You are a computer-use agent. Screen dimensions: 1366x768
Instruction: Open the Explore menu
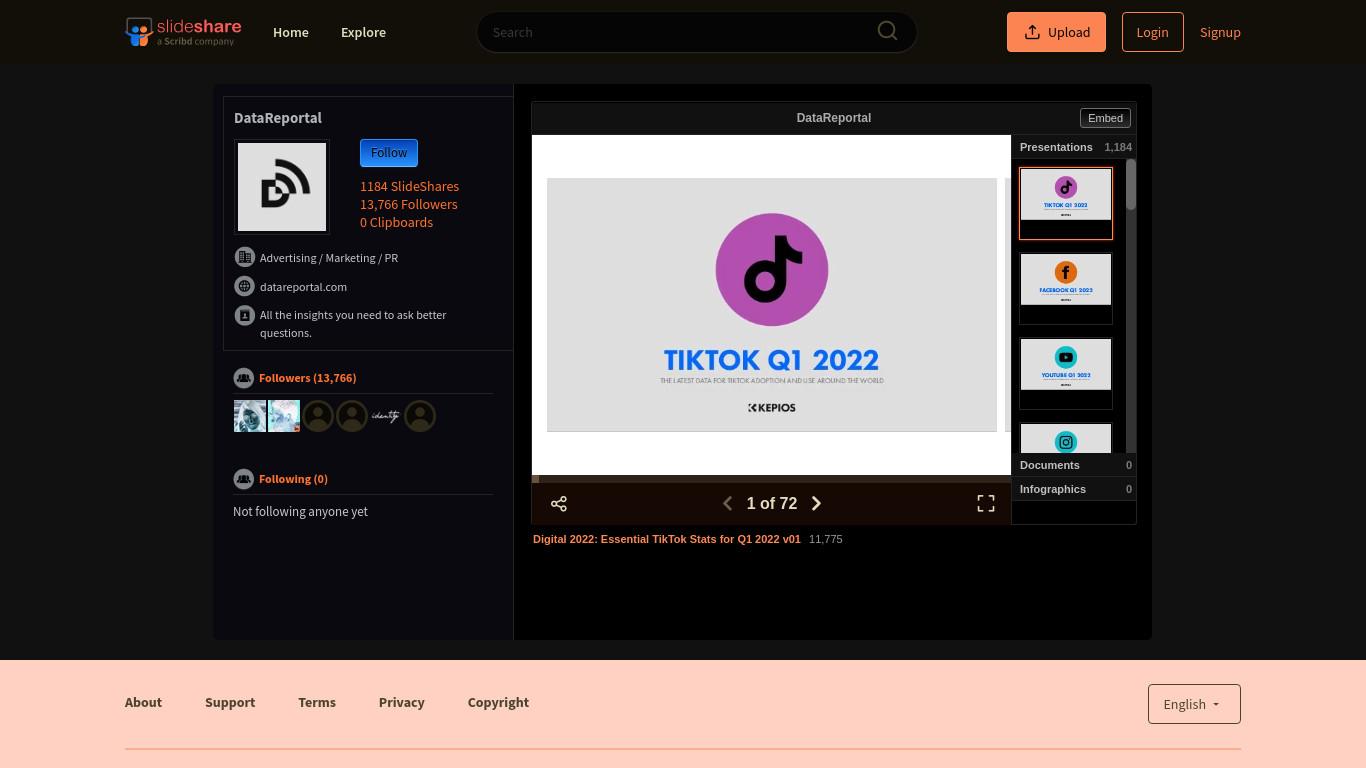pyautogui.click(x=363, y=32)
